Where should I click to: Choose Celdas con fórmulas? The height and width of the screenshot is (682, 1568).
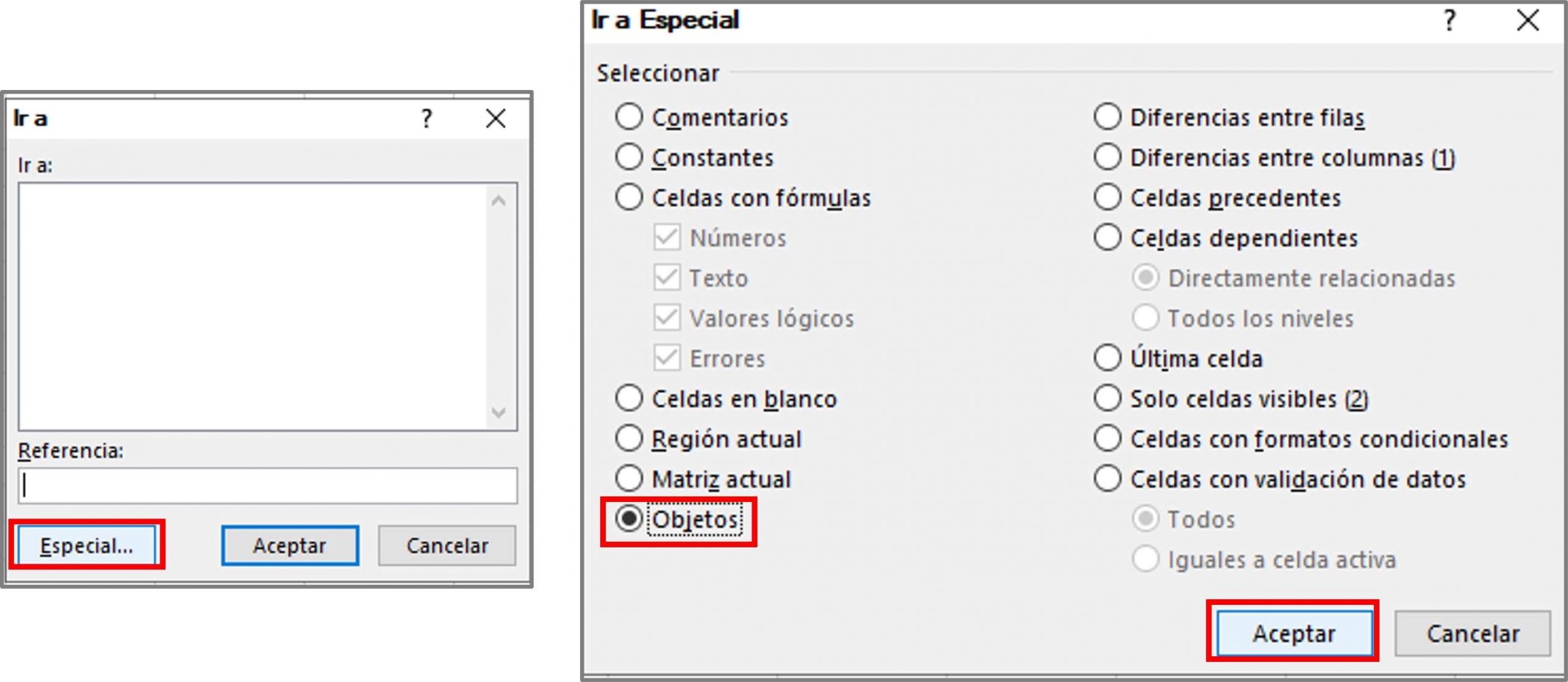point(629,197)
